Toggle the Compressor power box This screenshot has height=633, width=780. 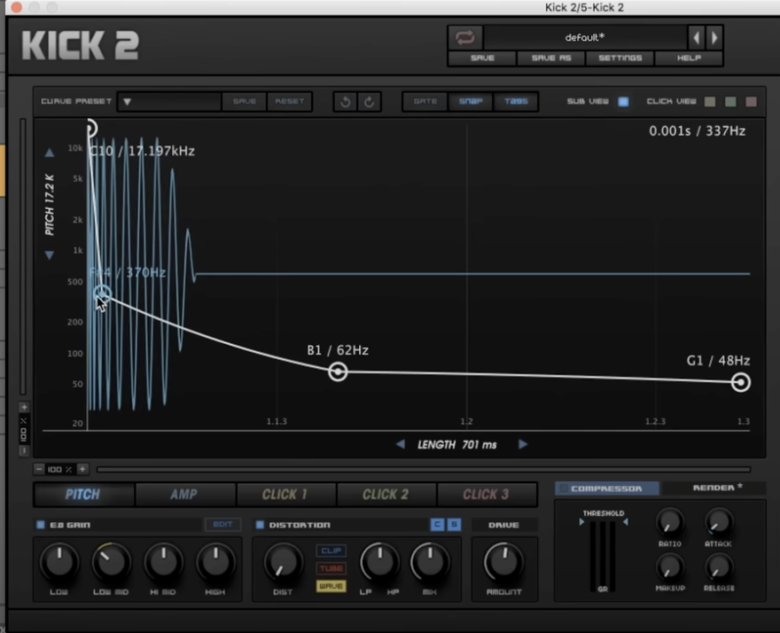(563, 488)
